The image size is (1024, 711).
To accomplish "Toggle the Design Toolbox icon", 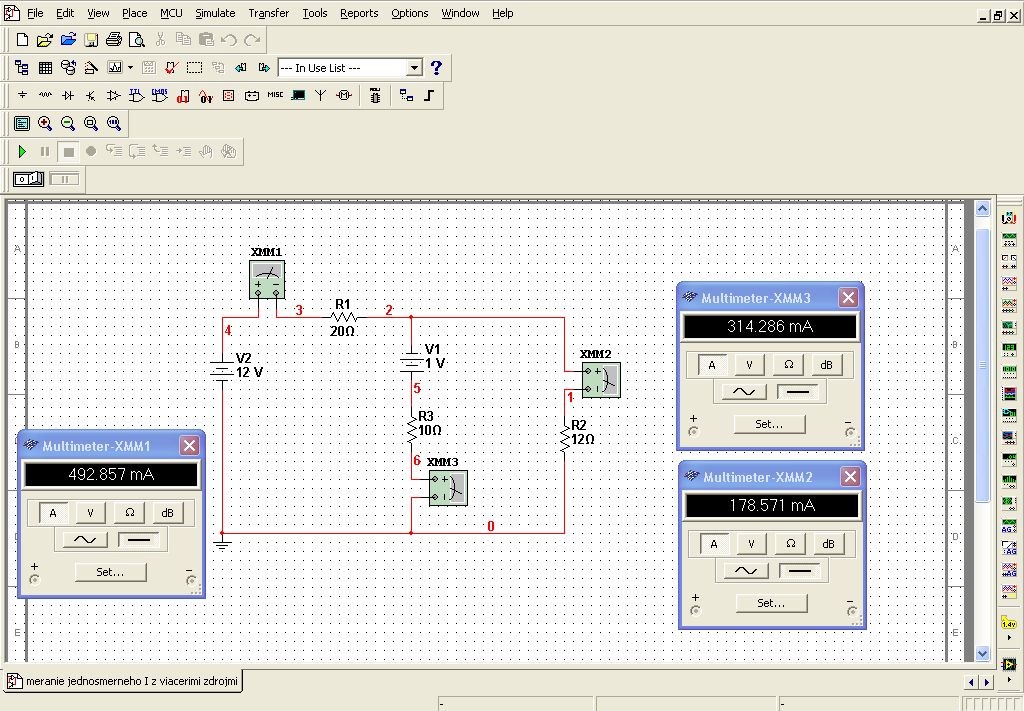I will 22,67.
